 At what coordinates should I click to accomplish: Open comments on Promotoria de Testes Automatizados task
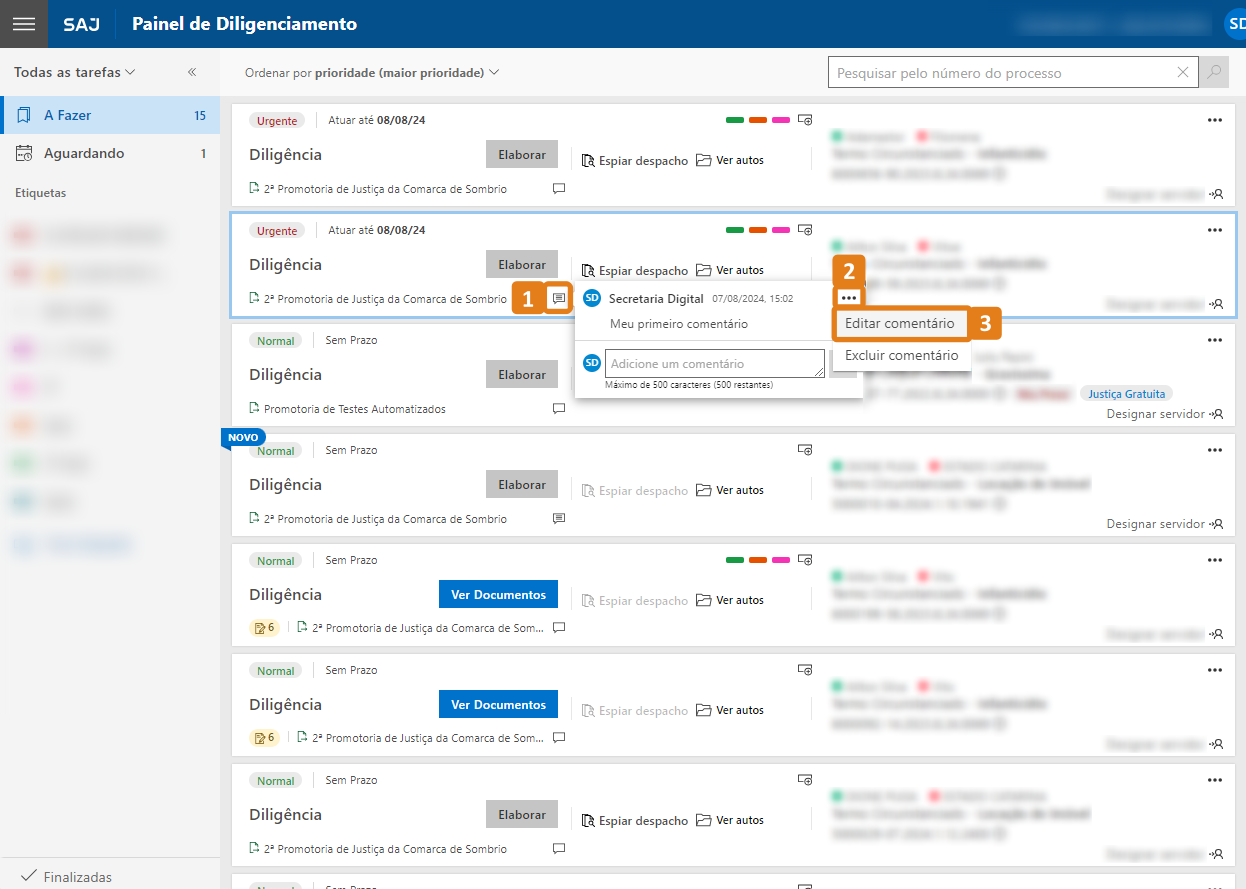coord(559,408)
